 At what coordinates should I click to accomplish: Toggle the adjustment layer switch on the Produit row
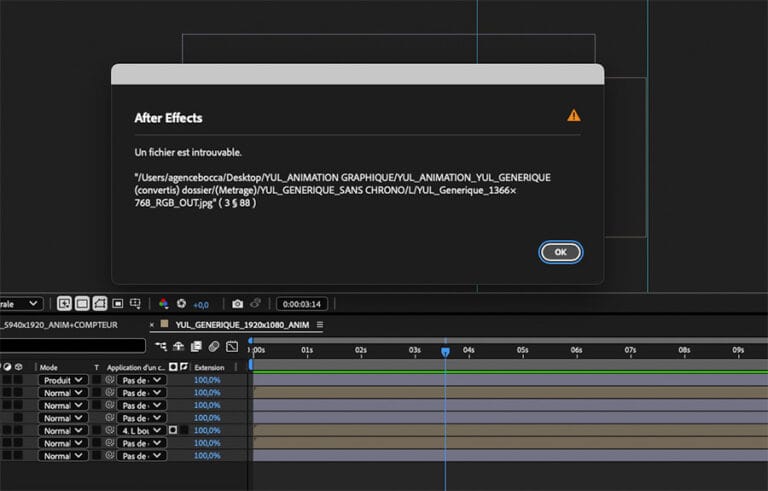(x=7, y=380)
